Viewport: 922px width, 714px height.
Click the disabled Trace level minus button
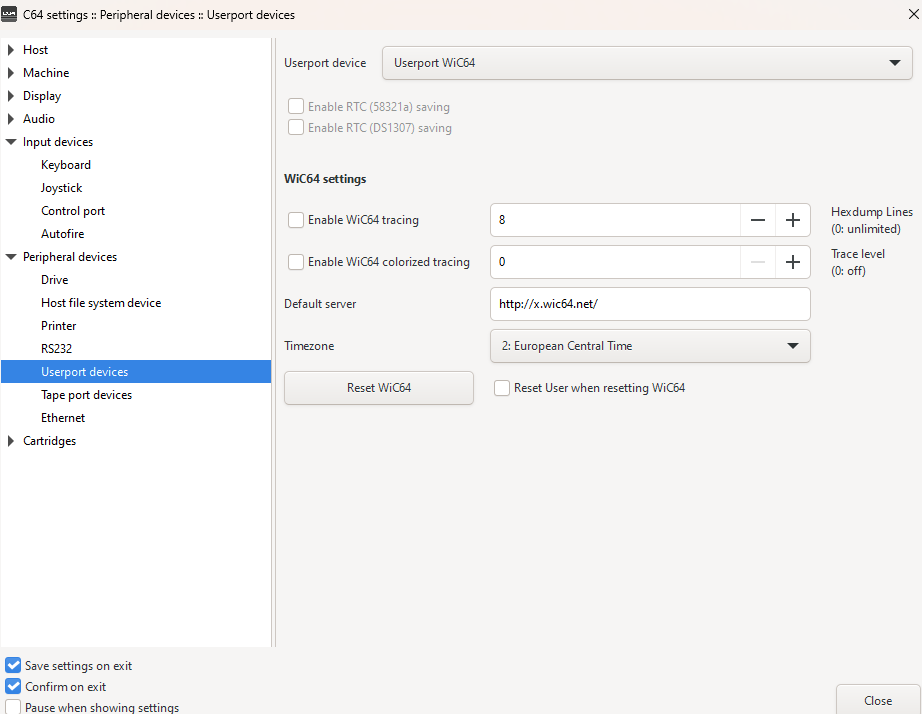click(x=758, y=262)
